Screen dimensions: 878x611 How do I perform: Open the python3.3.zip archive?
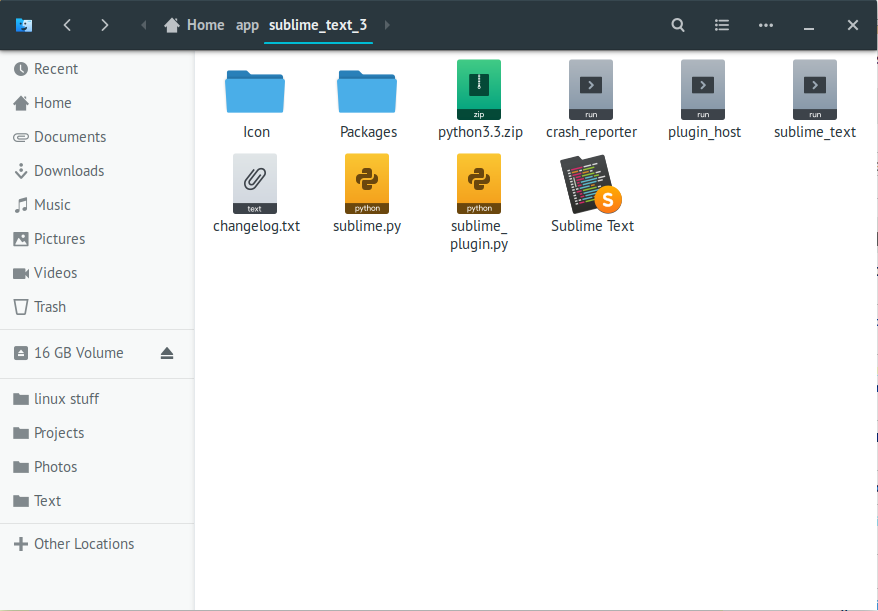pos(479,89)
